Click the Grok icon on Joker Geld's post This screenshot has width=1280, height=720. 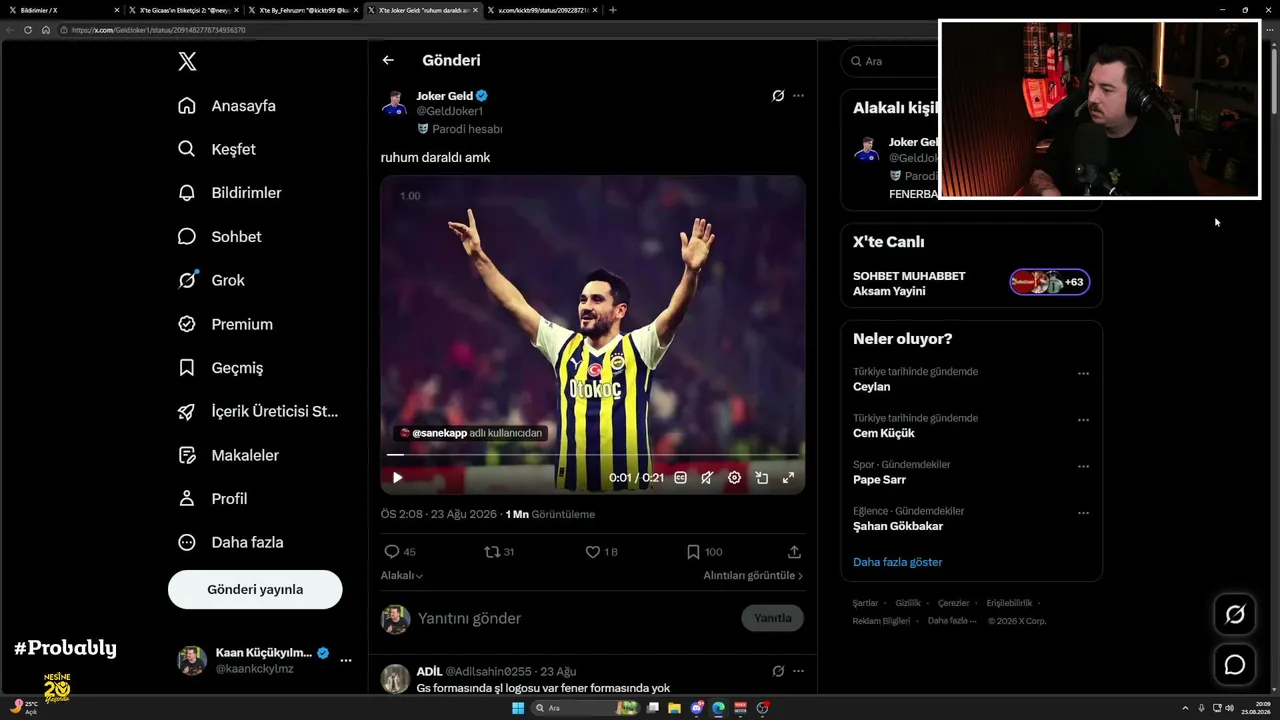(778, 96)
